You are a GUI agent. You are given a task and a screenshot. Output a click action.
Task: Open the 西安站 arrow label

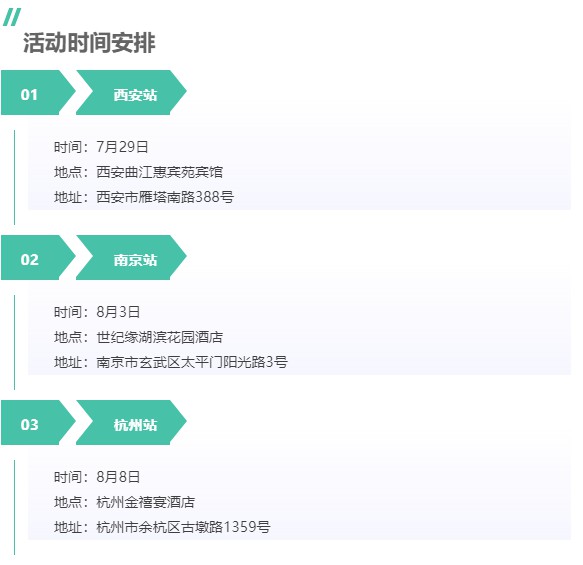(131, 93)
